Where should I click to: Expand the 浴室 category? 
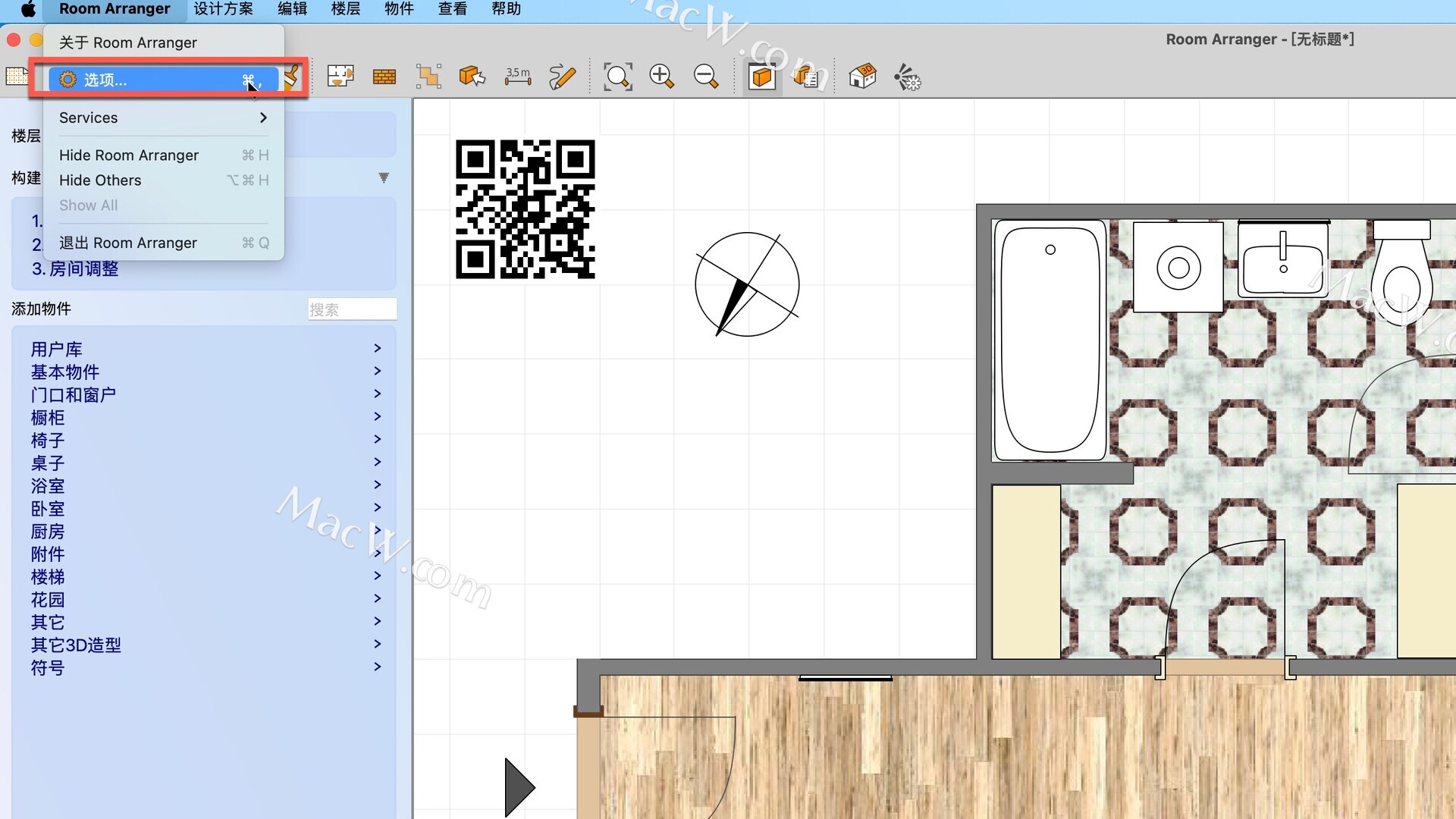coord(205,485)
